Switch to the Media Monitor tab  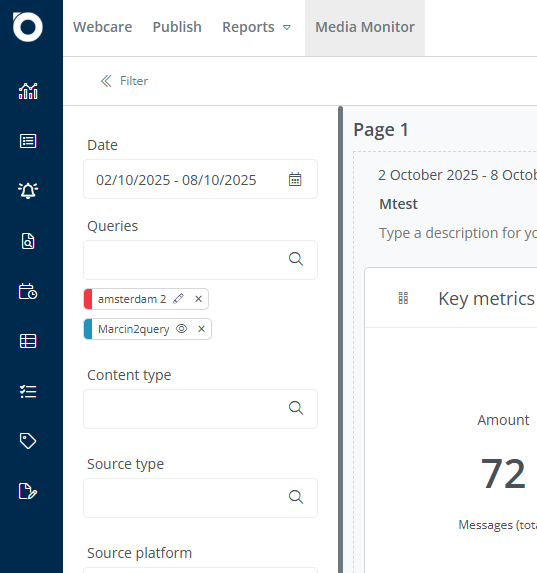pos(365,27)
